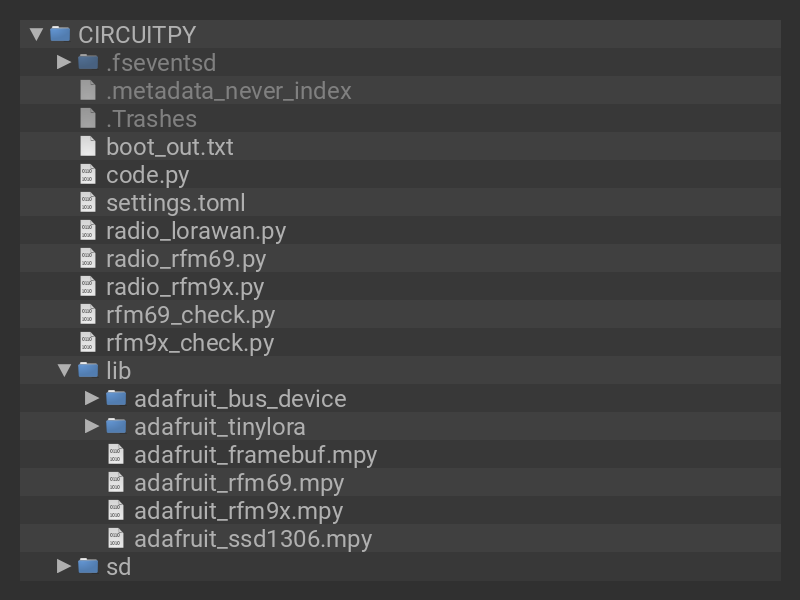Expand the sd folder

[64, 566]
